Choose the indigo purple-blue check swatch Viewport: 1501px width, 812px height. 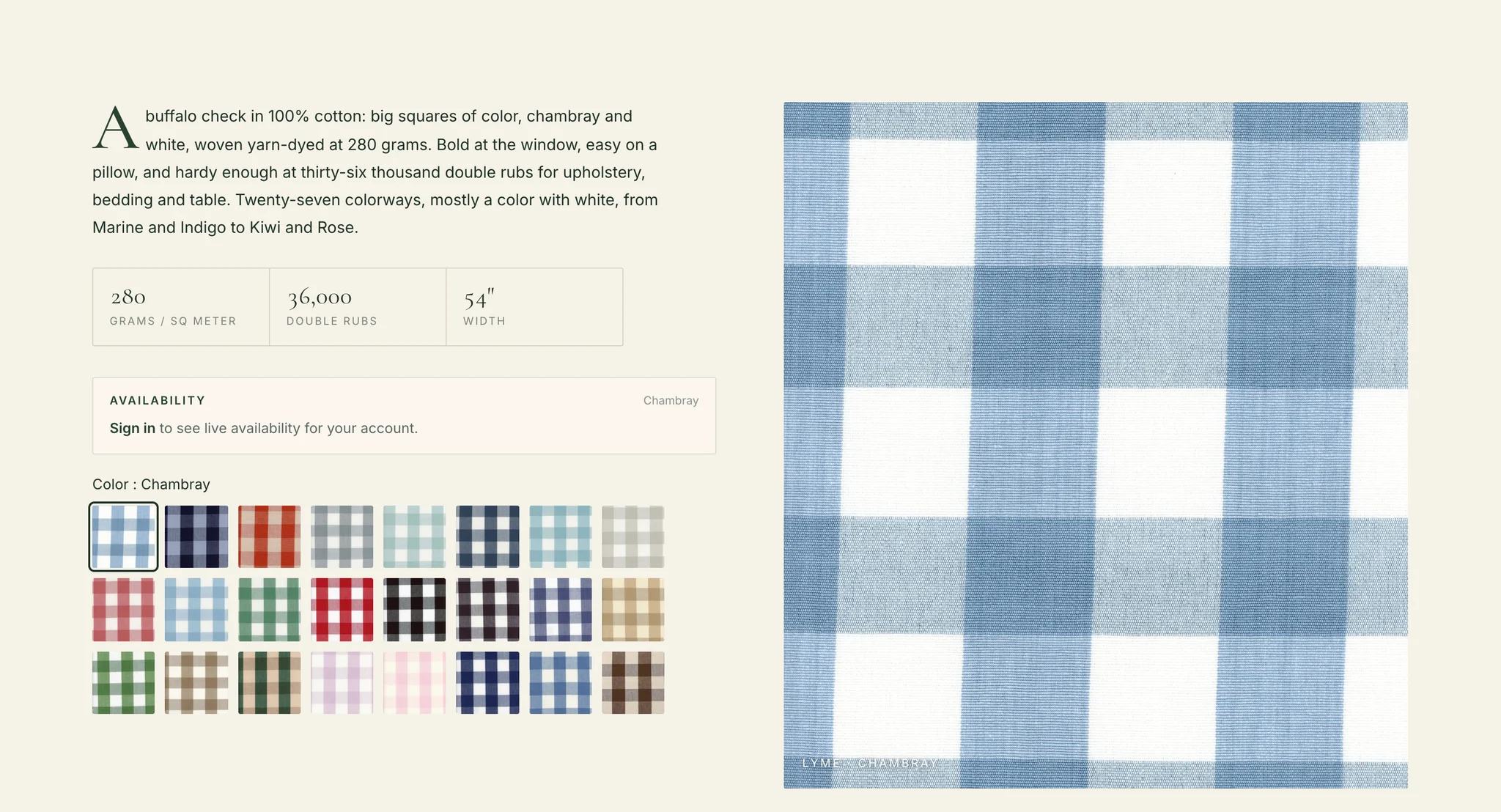coord(560,610)
